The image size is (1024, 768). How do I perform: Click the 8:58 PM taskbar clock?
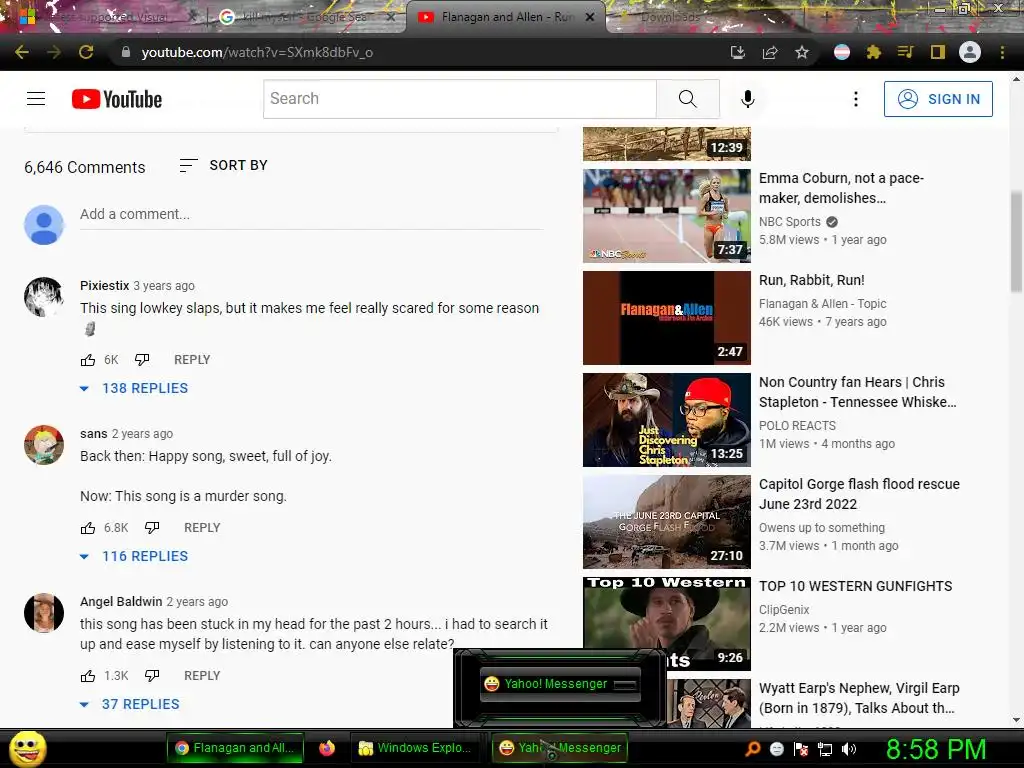[936, 748]
